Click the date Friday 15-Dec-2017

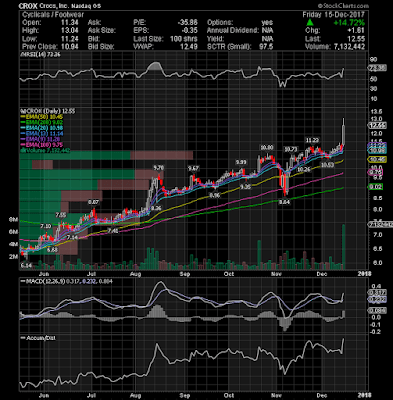[x=334, y=15]
